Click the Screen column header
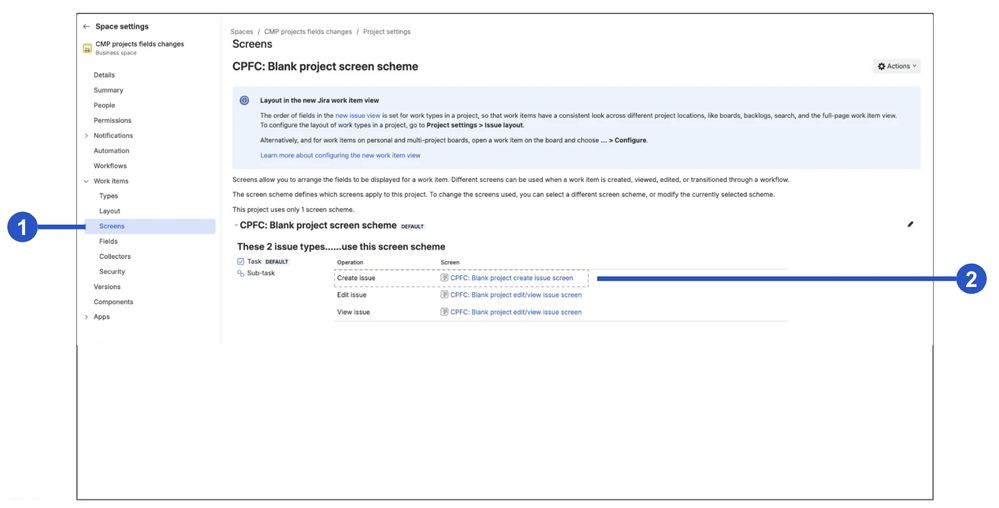The height and width of the screenshot is (508, 999). point(450,263)
